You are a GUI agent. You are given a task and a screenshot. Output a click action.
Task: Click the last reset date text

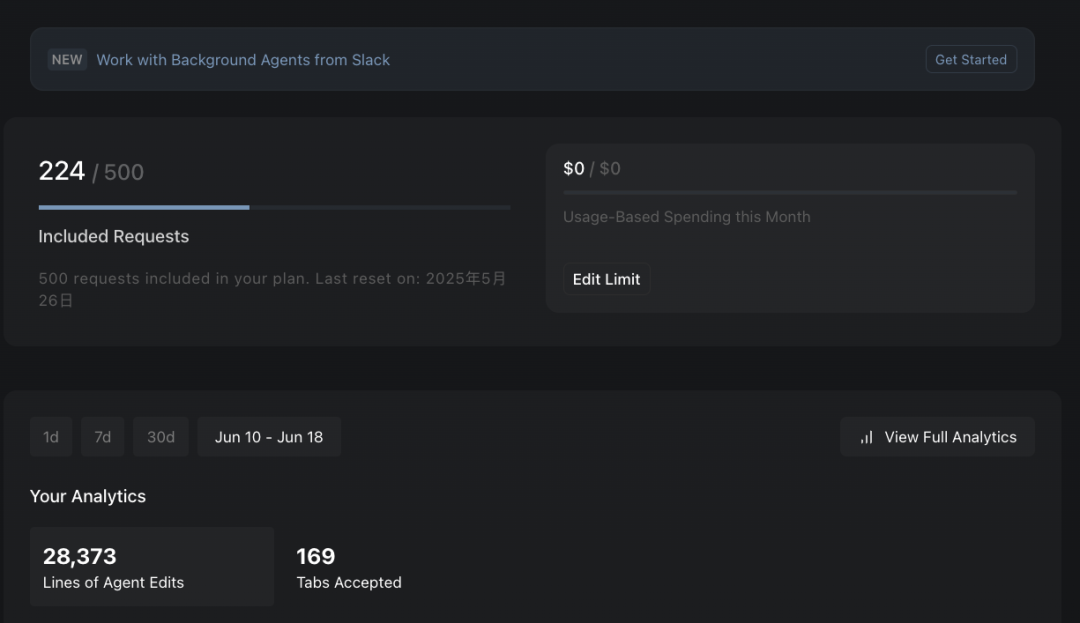pyautogui.click(x=273, y=289)
